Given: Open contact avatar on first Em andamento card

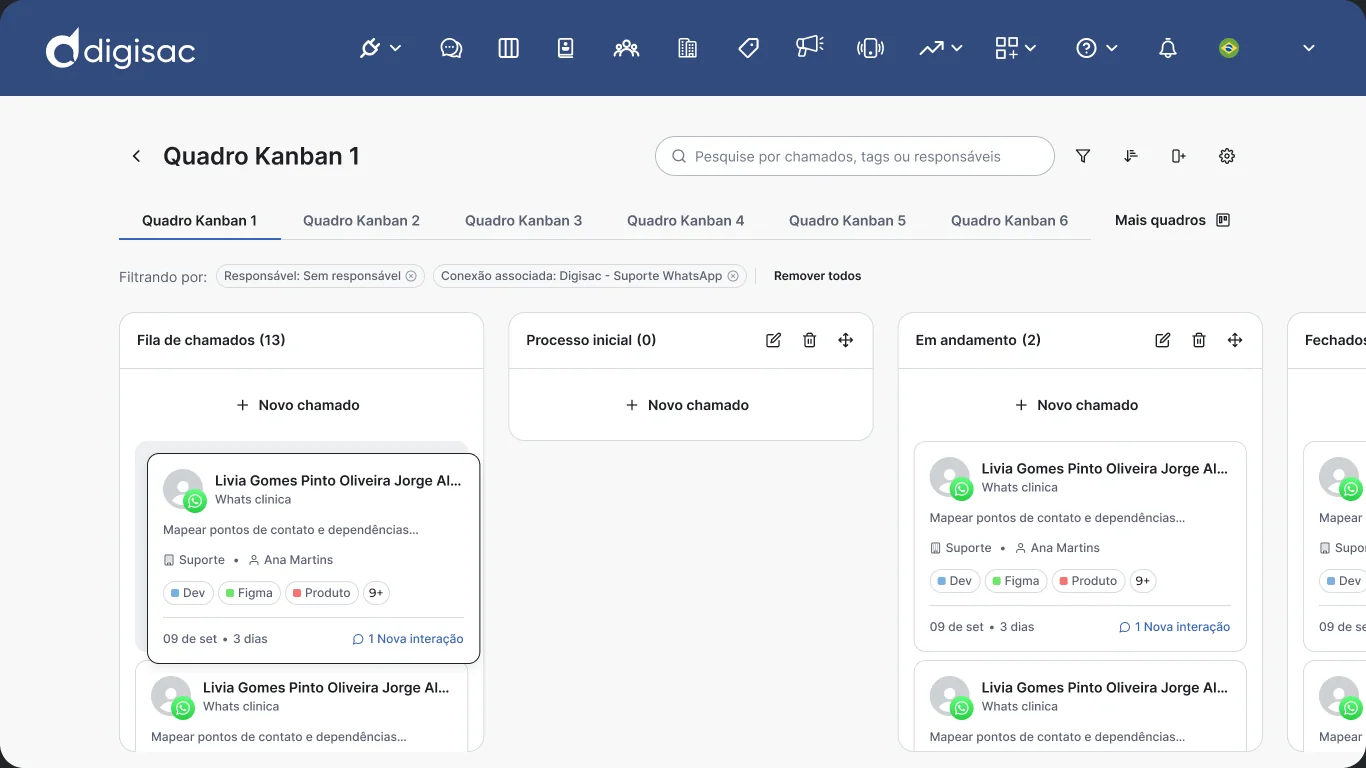Looking at the screenshot, I should [x=951, y=478].
